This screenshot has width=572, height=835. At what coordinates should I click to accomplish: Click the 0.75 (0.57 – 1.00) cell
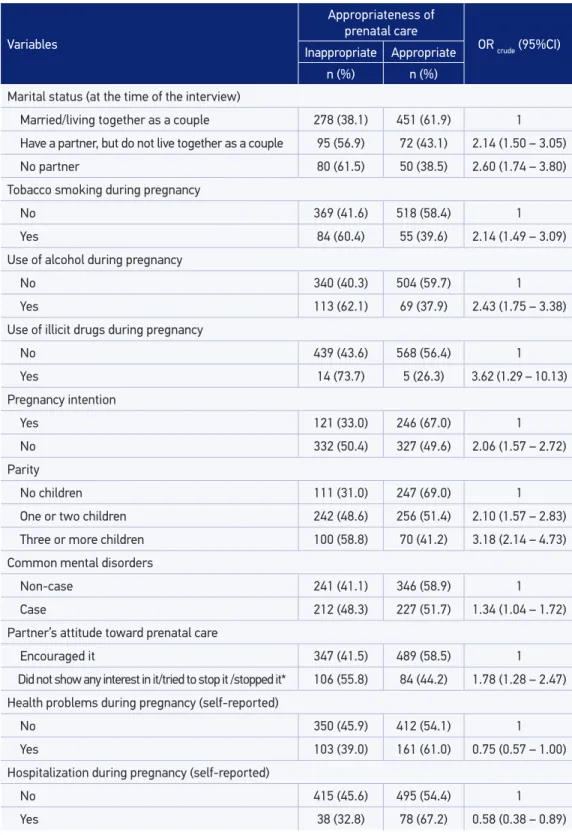519,749
